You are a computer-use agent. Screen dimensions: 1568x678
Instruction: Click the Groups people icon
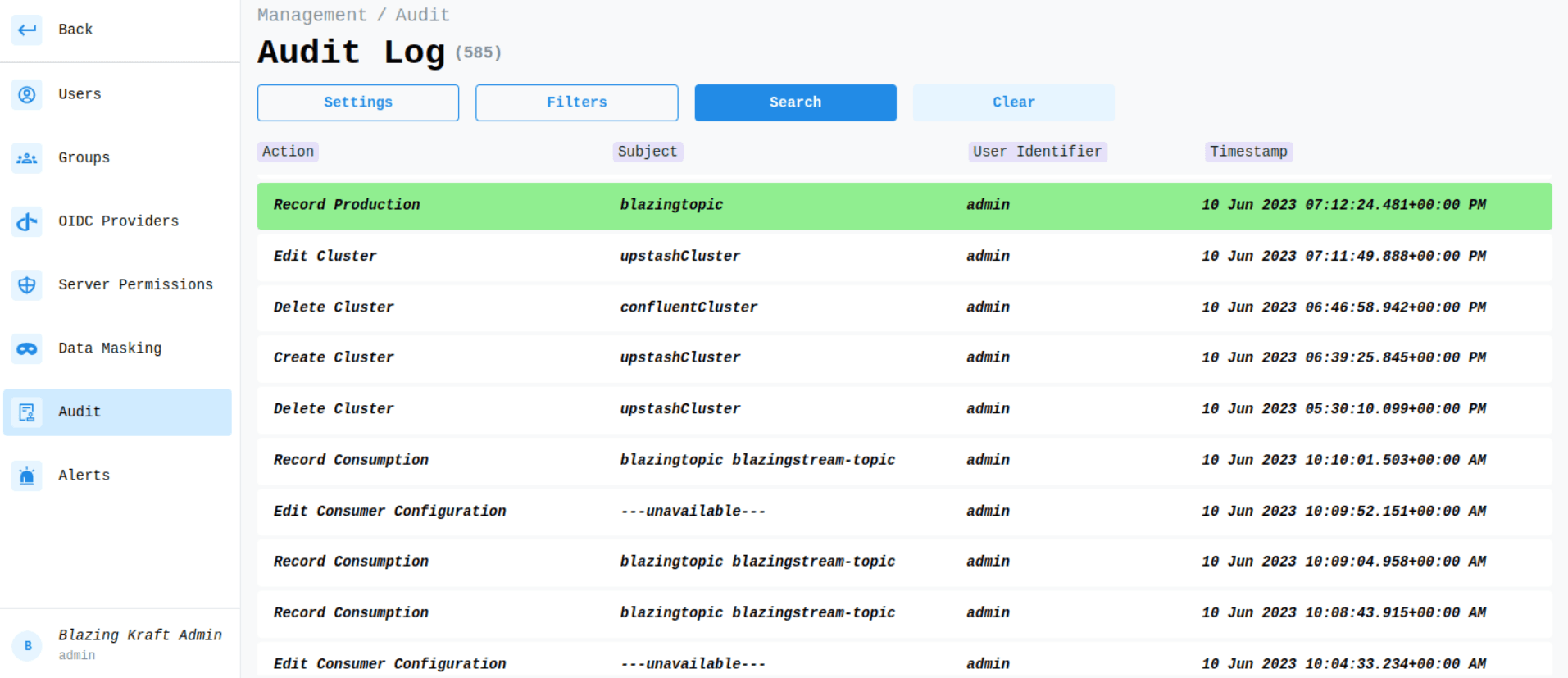(x=27, y=158)
